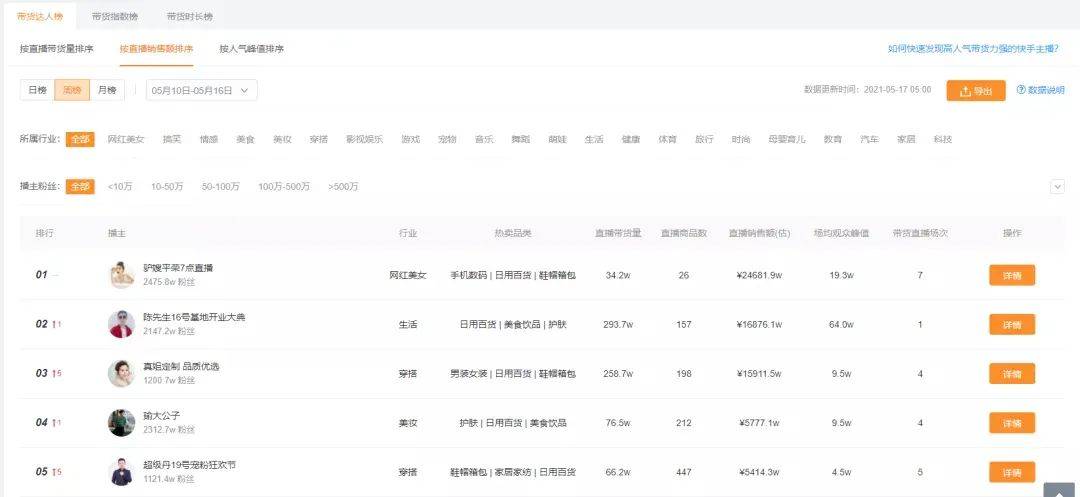Switch to the 带货达人榜 tab
Image resolution: width=1080 pixels, height=497 pixels.
click(x=40, y=16)
